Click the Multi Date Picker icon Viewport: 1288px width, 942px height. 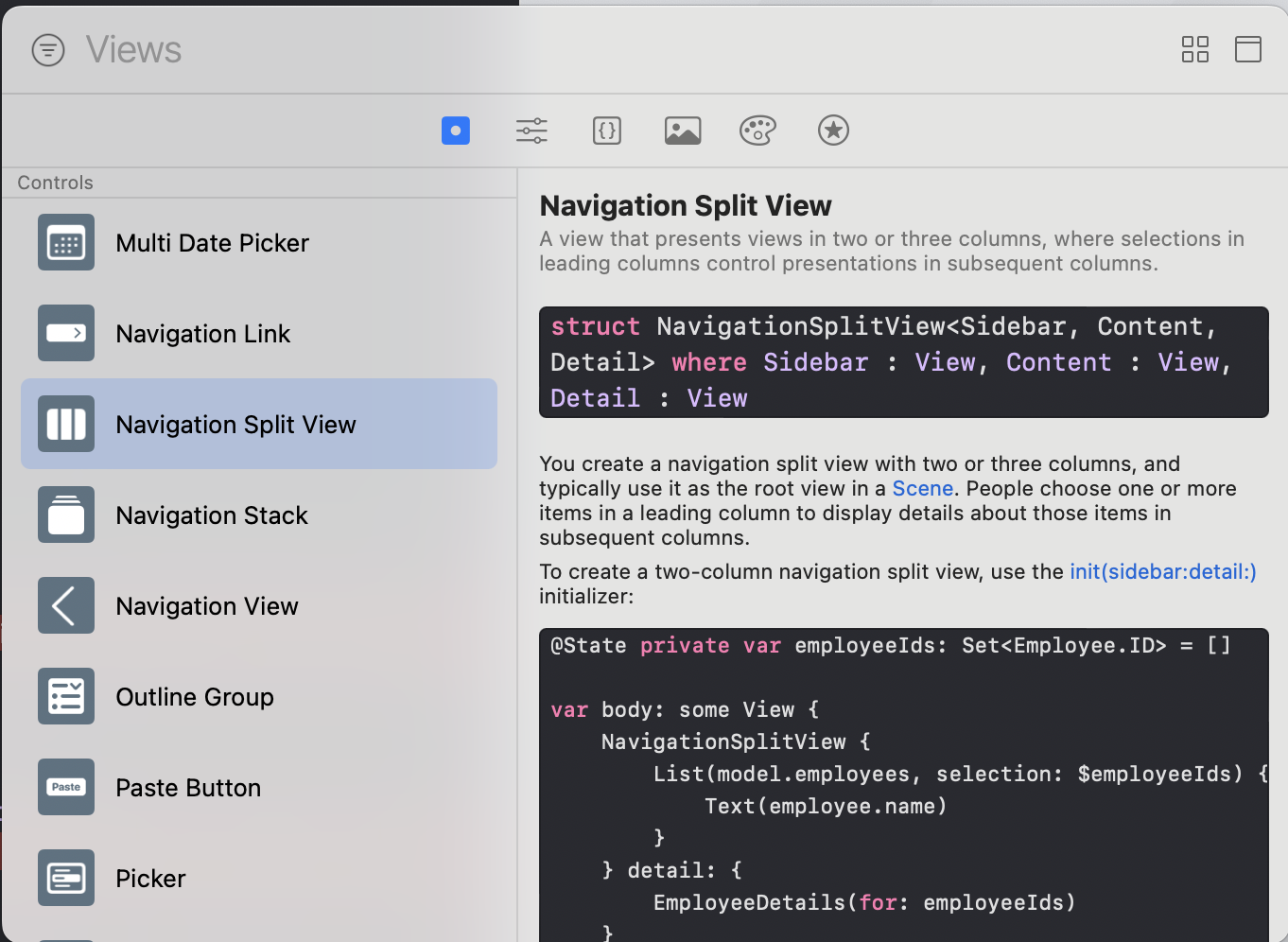point(66,243)
